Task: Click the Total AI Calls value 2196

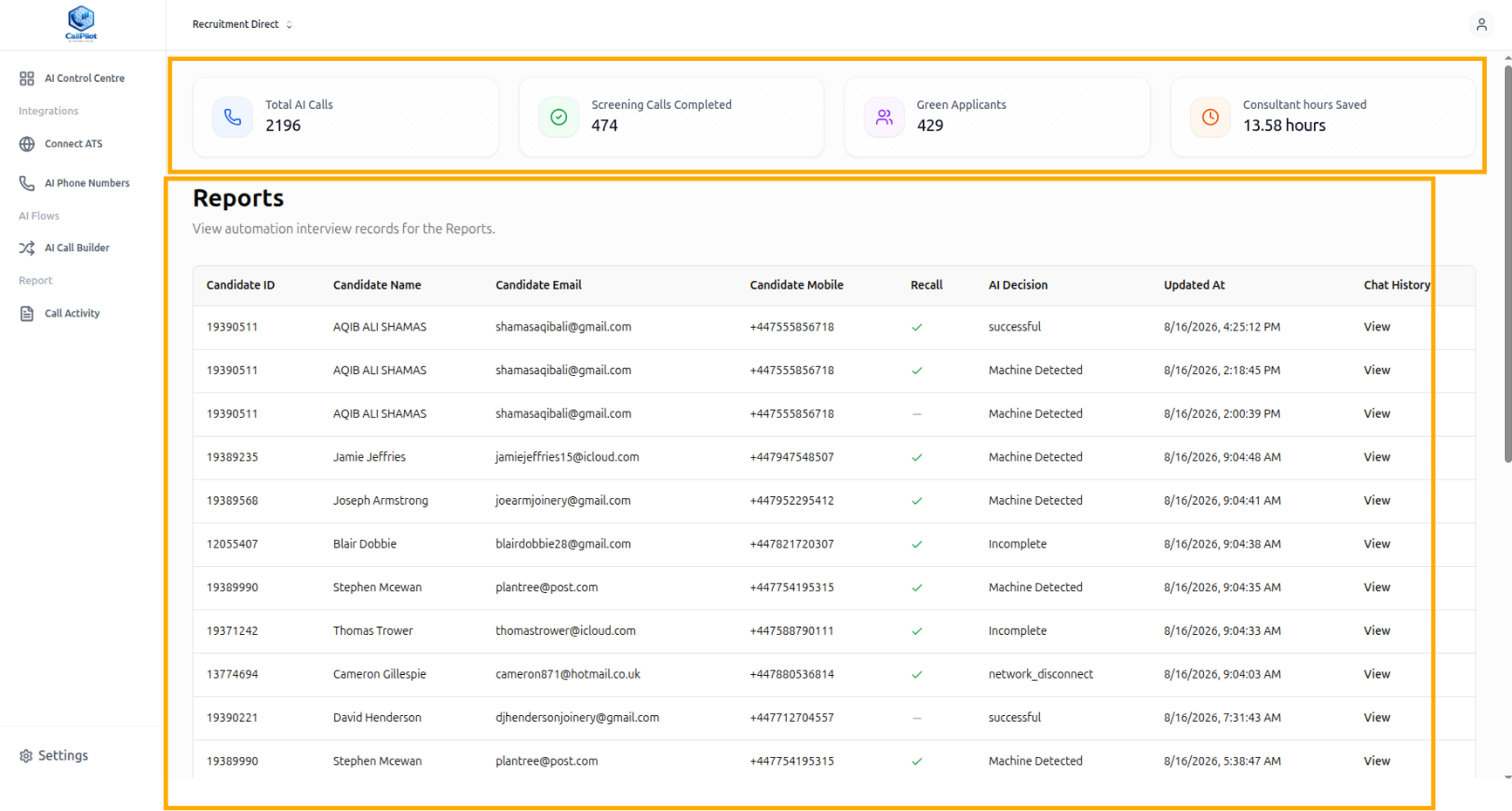Action: 283,126
